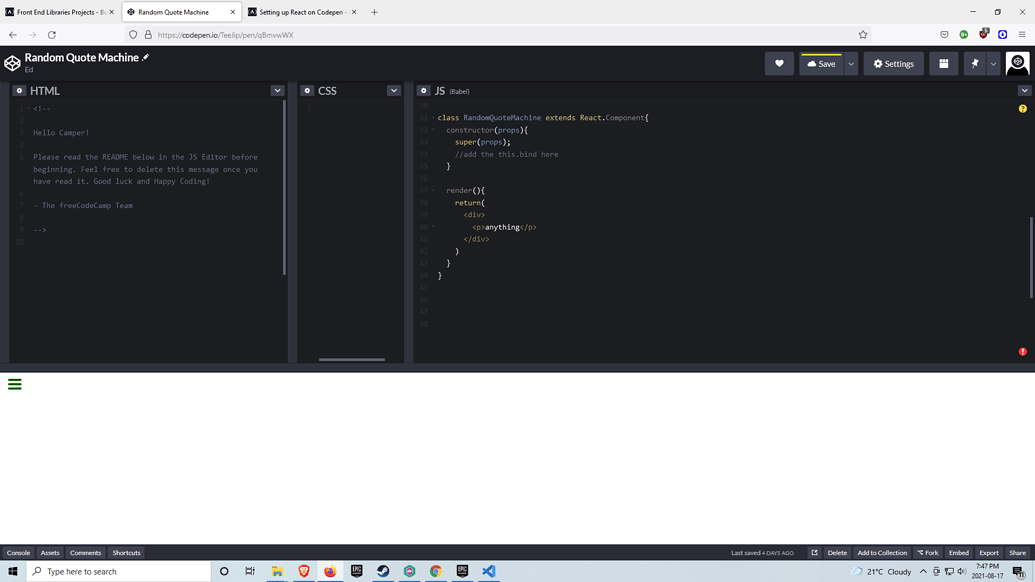Launch Visual Studio Code from the taskbar
1035x582 pixels.
488,571
